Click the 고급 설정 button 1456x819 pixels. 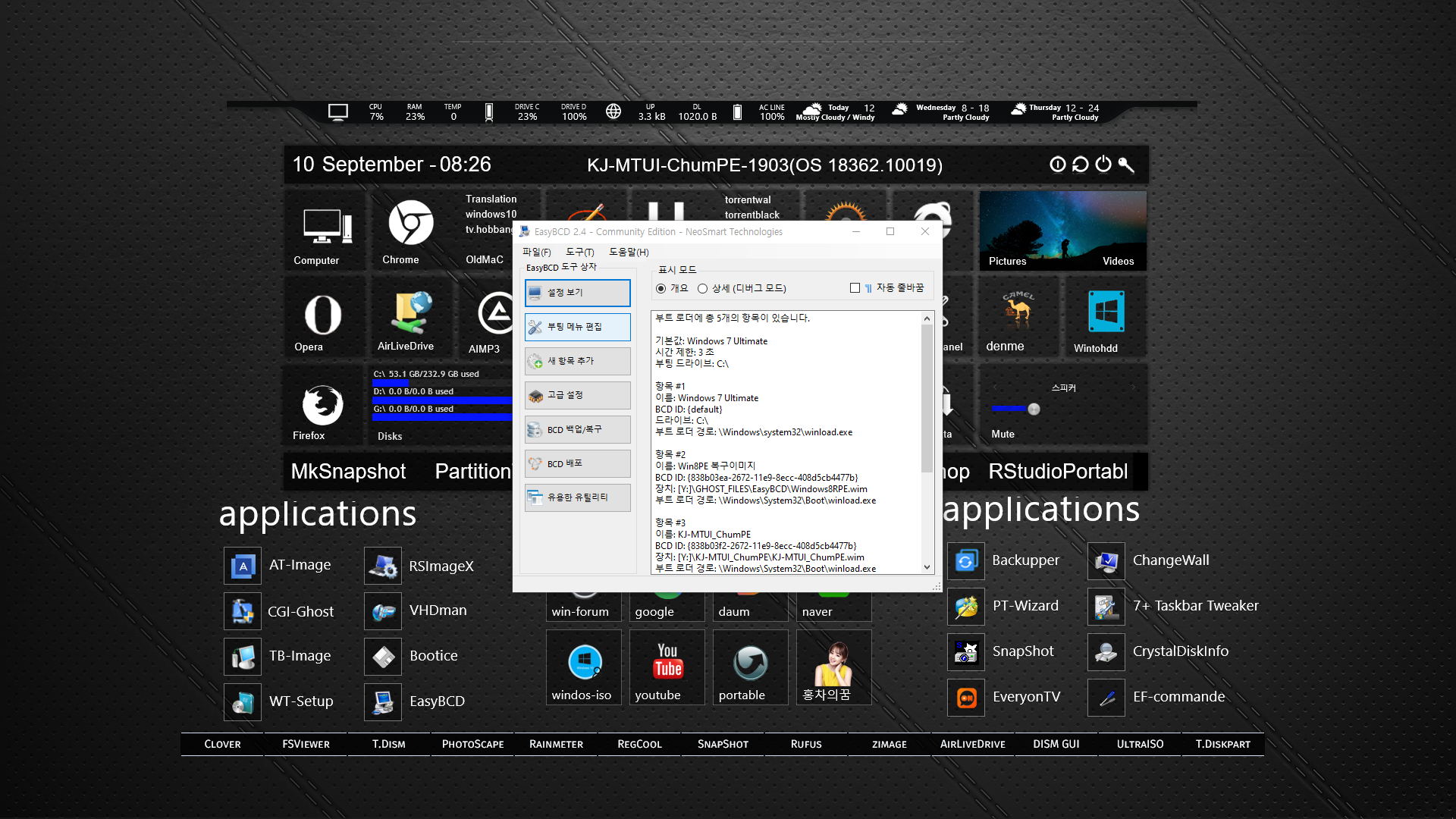click(x=577, y=395)
